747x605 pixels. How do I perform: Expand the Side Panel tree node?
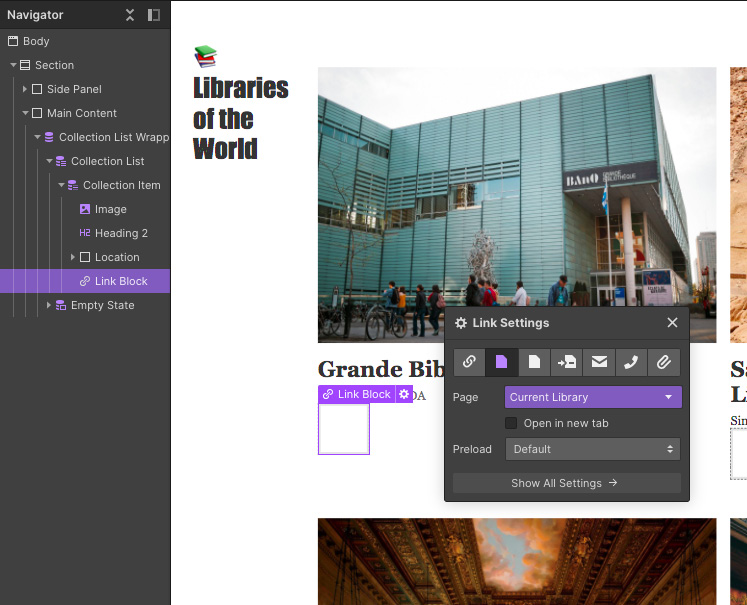tap(25, 89)
